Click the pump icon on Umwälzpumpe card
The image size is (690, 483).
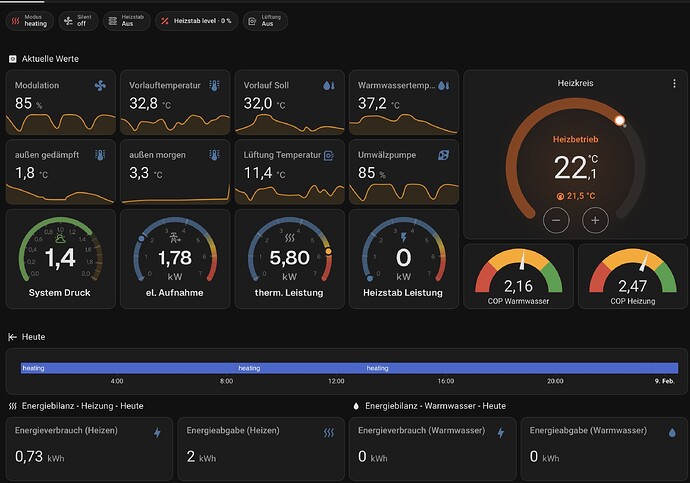click(x=444, y=155)
